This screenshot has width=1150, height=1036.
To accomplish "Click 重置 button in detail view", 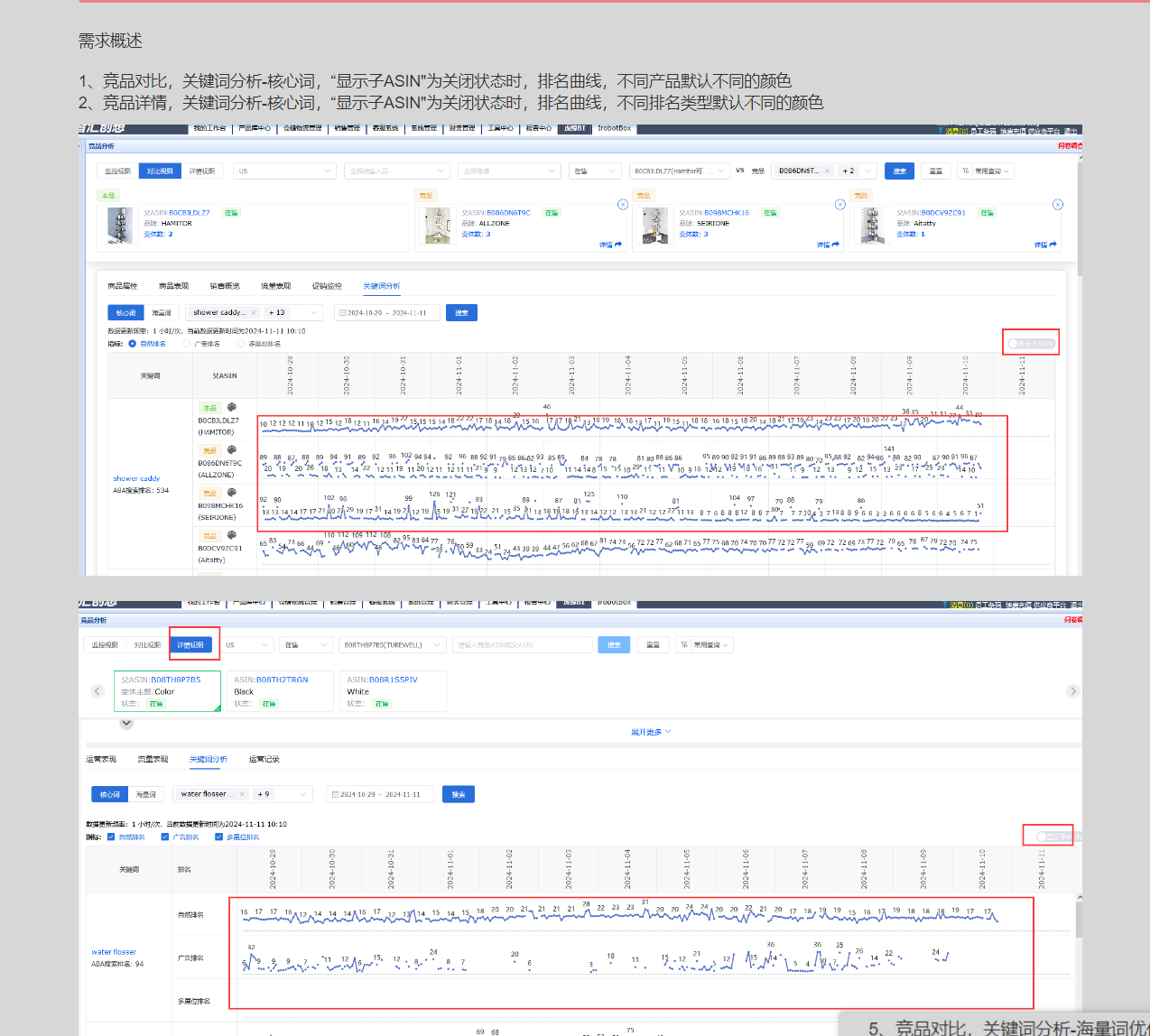I will [653, 644].
